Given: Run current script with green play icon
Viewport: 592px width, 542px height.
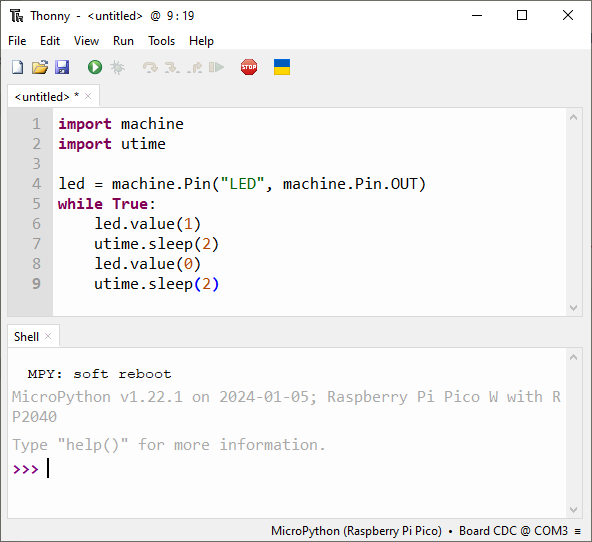Looking at the screenshot, I should 95,67.
